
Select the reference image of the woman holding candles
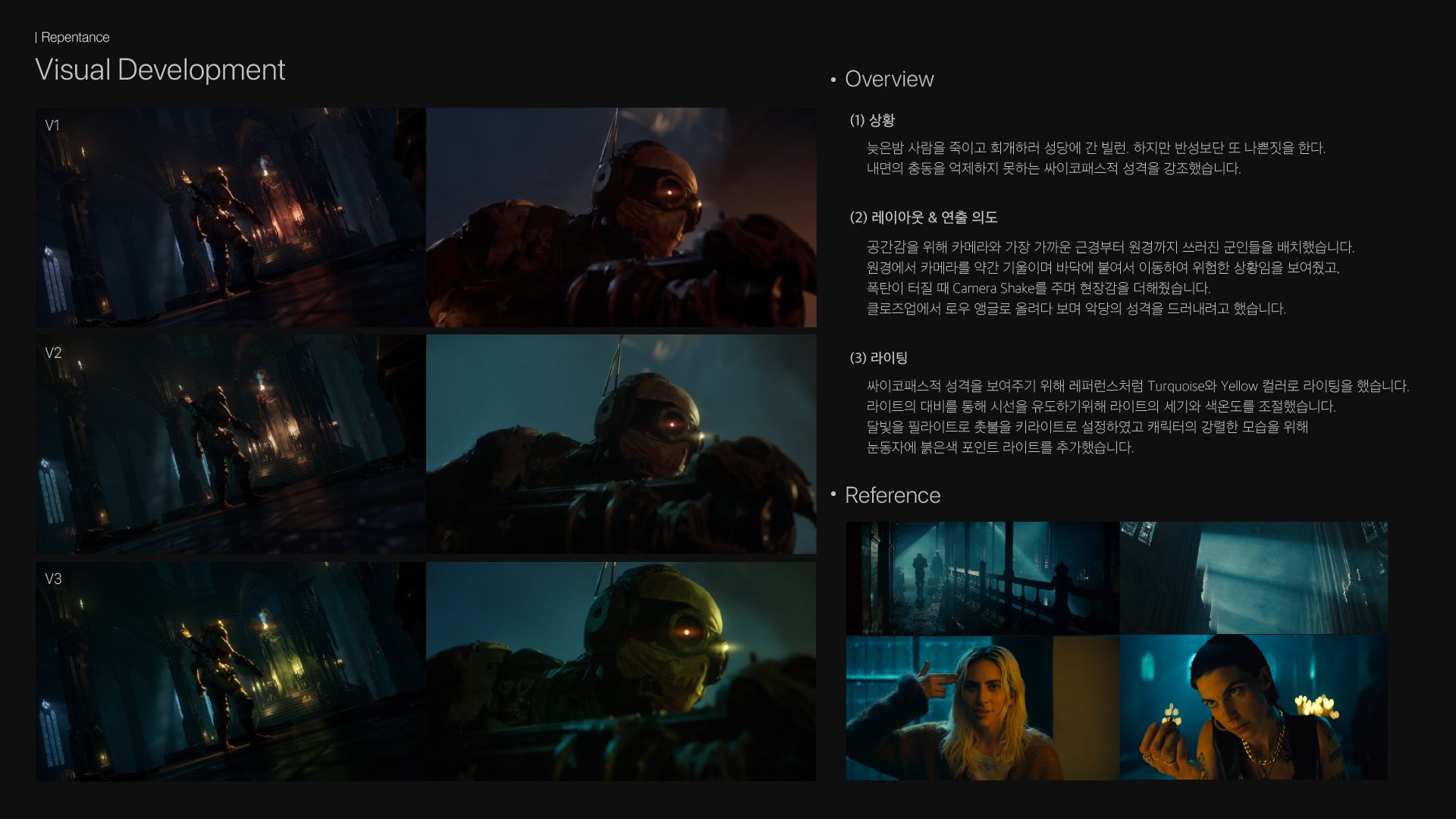[1254, 708]
